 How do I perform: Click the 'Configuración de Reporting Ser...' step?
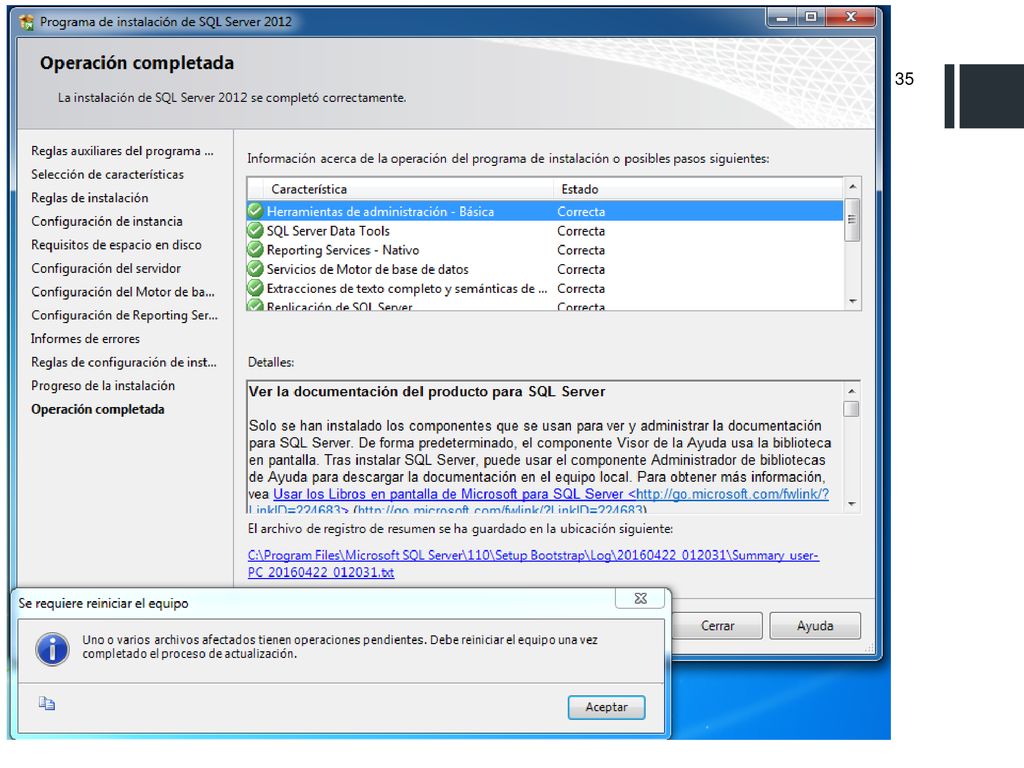click(124, 315)
